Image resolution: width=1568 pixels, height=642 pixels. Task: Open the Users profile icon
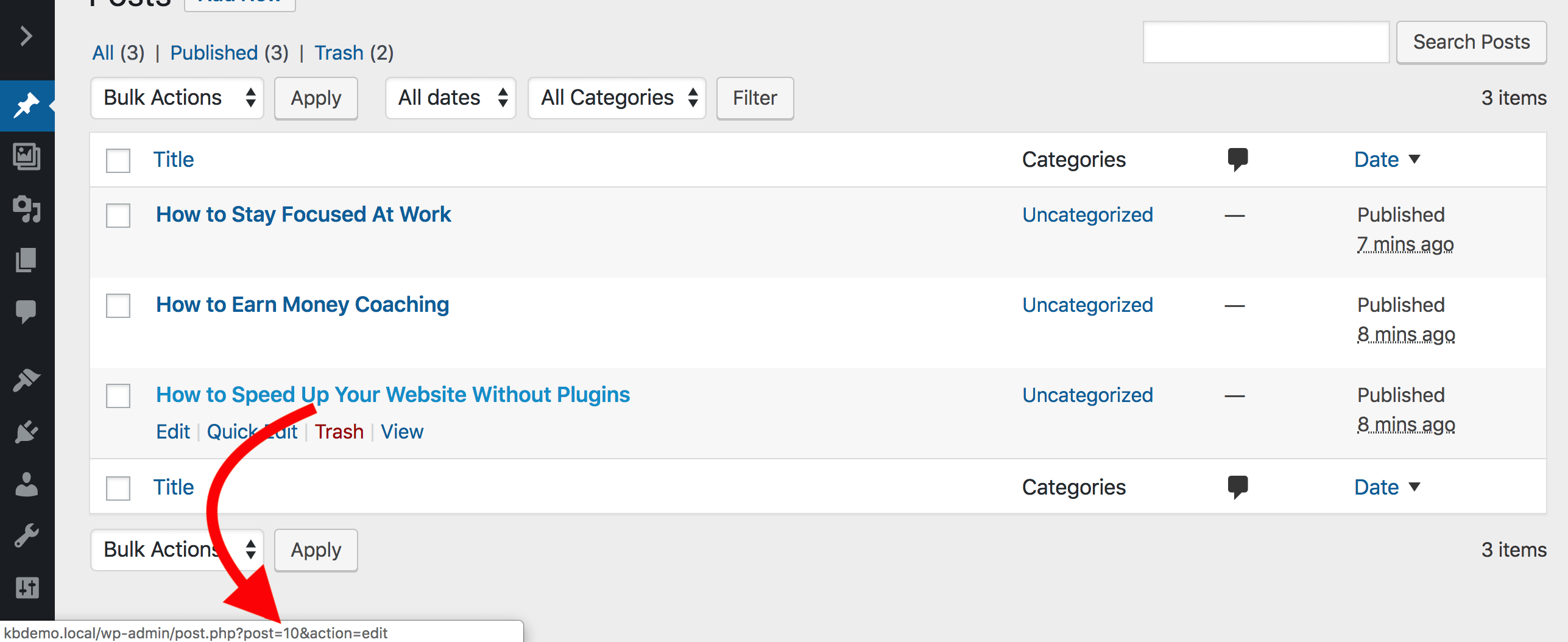[27, 485]
